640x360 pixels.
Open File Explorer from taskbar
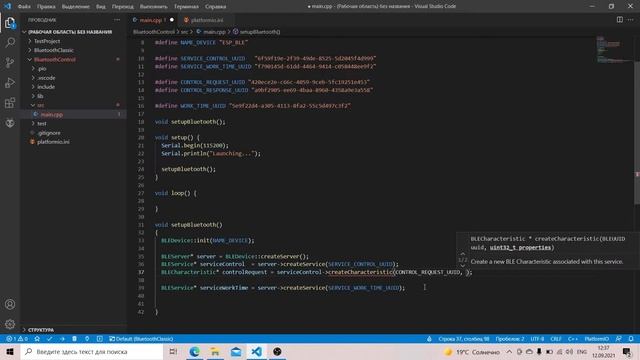[x=215, y=351]
